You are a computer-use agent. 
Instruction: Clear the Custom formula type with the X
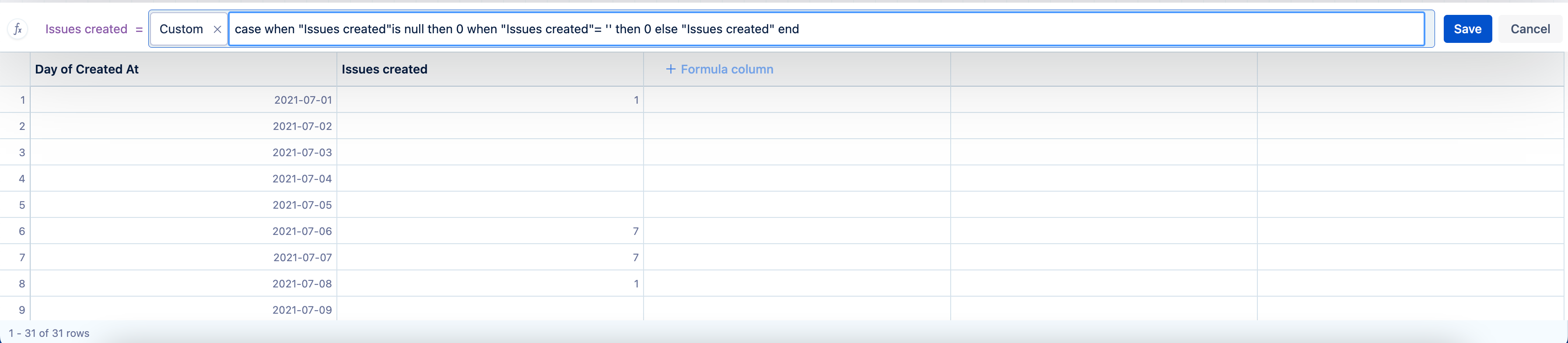click(x=217, y=29)
